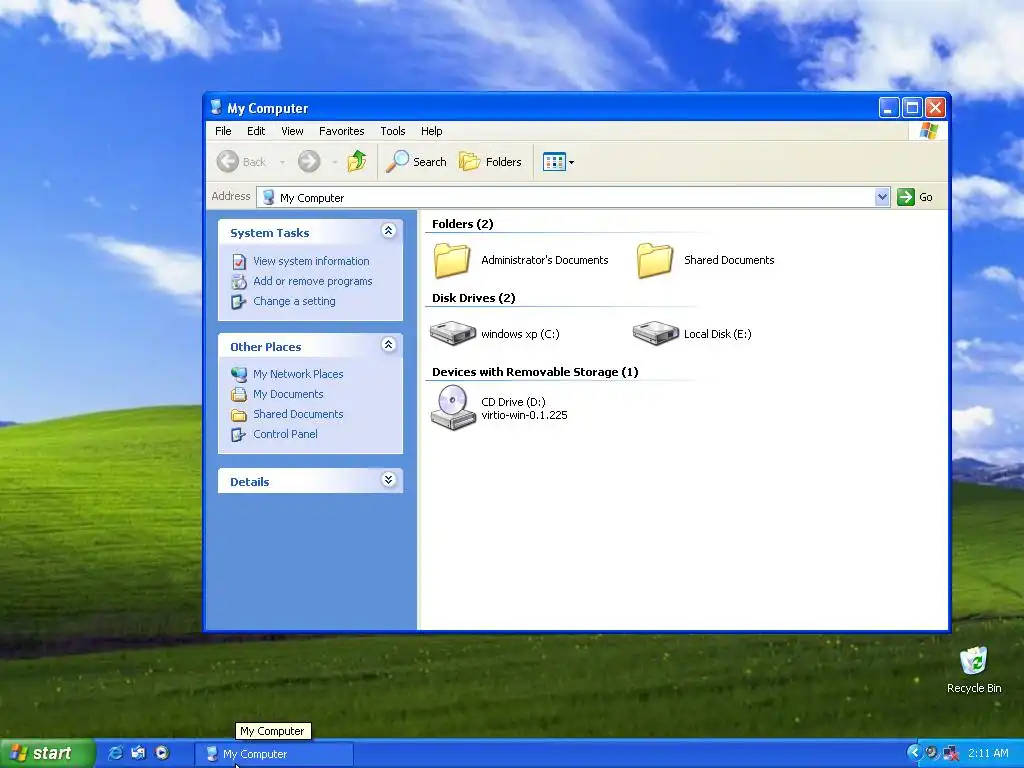Open the Views dropdown button
This screenshot has height=768, width=1024.
[x=558, y=162]
